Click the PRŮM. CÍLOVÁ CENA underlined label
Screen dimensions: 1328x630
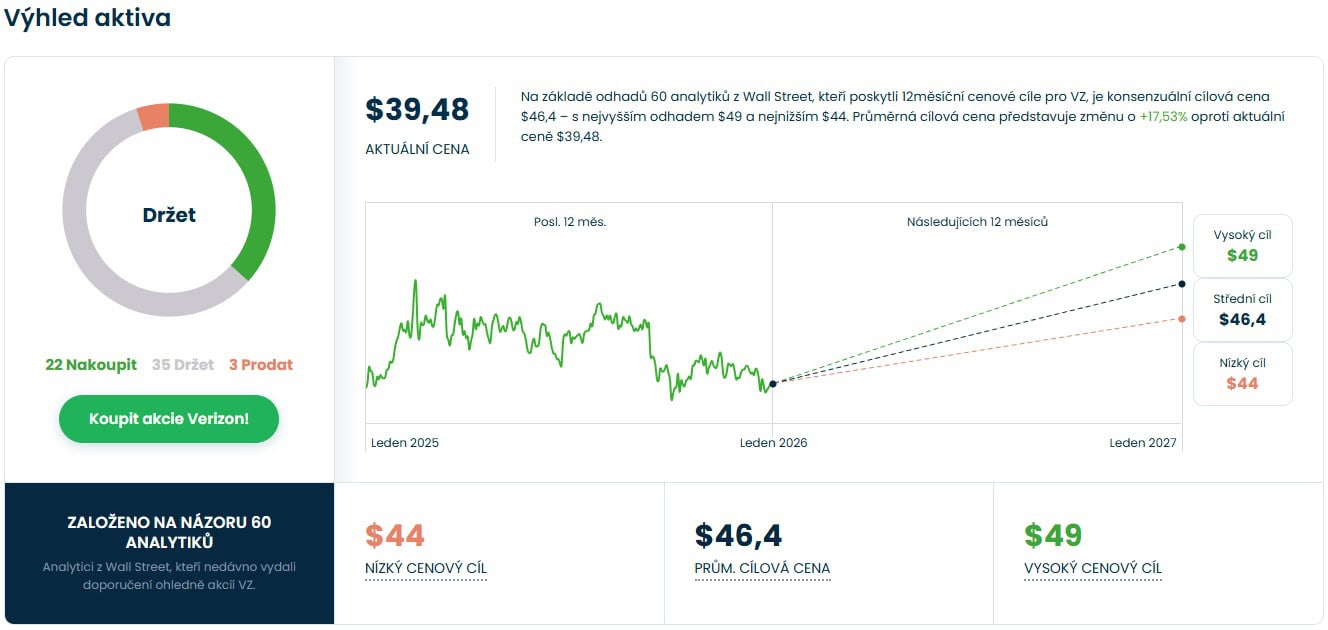[x=762, y=569]
